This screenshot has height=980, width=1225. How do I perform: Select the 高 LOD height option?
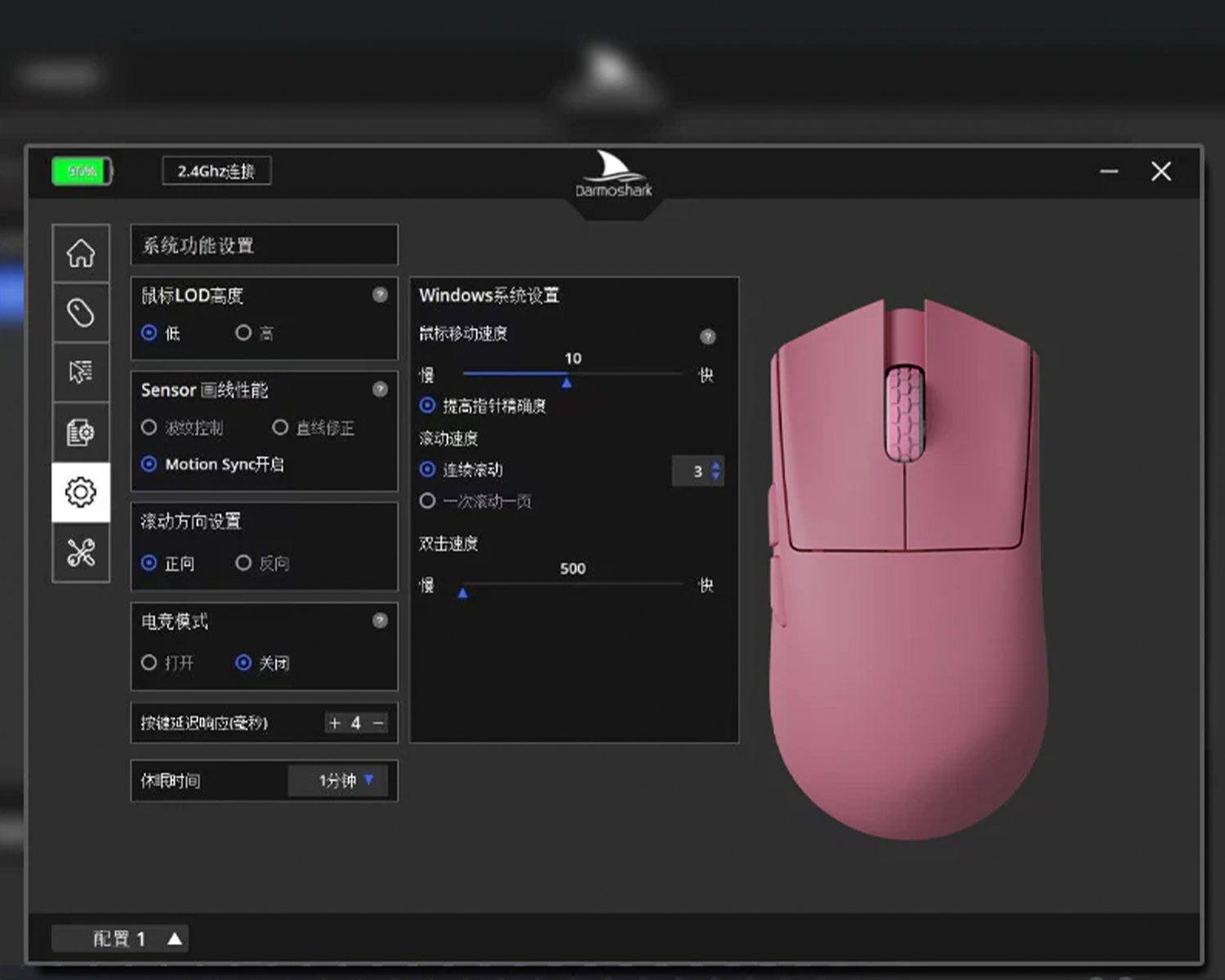(243, 332)
